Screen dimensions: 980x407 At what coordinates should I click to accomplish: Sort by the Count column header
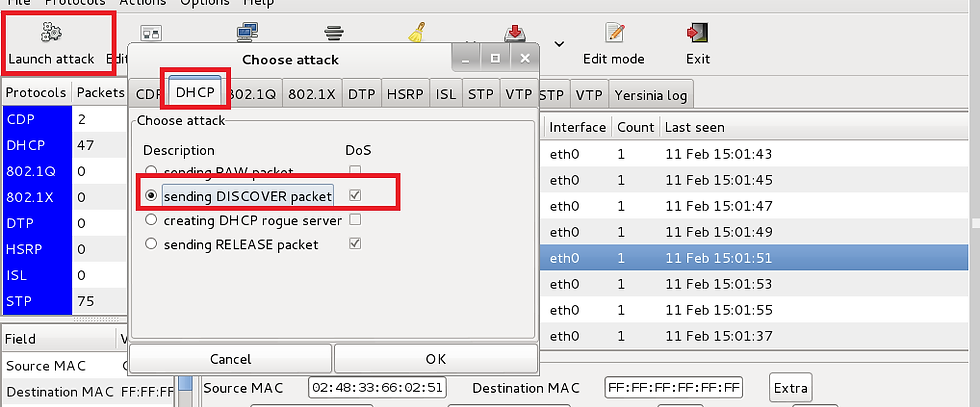coord(635,128)
